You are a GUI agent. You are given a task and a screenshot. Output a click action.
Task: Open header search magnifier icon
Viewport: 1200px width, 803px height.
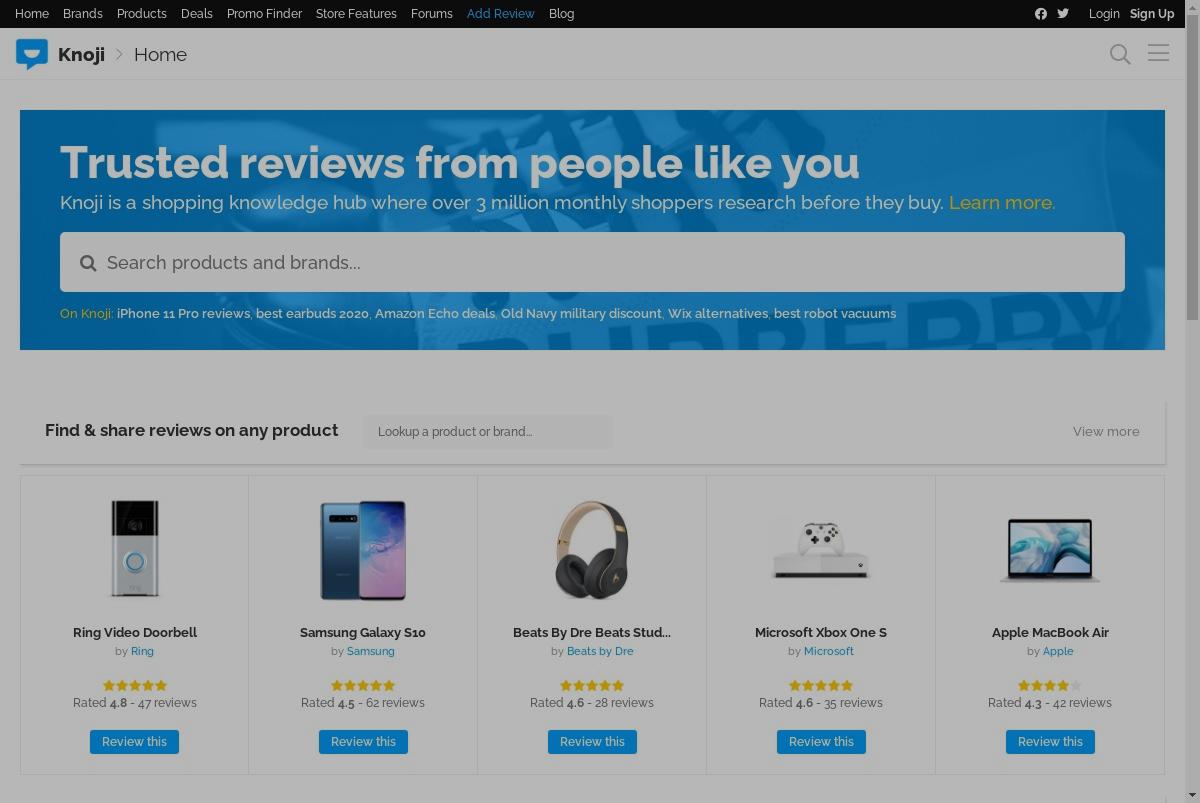pos(1120,54)
